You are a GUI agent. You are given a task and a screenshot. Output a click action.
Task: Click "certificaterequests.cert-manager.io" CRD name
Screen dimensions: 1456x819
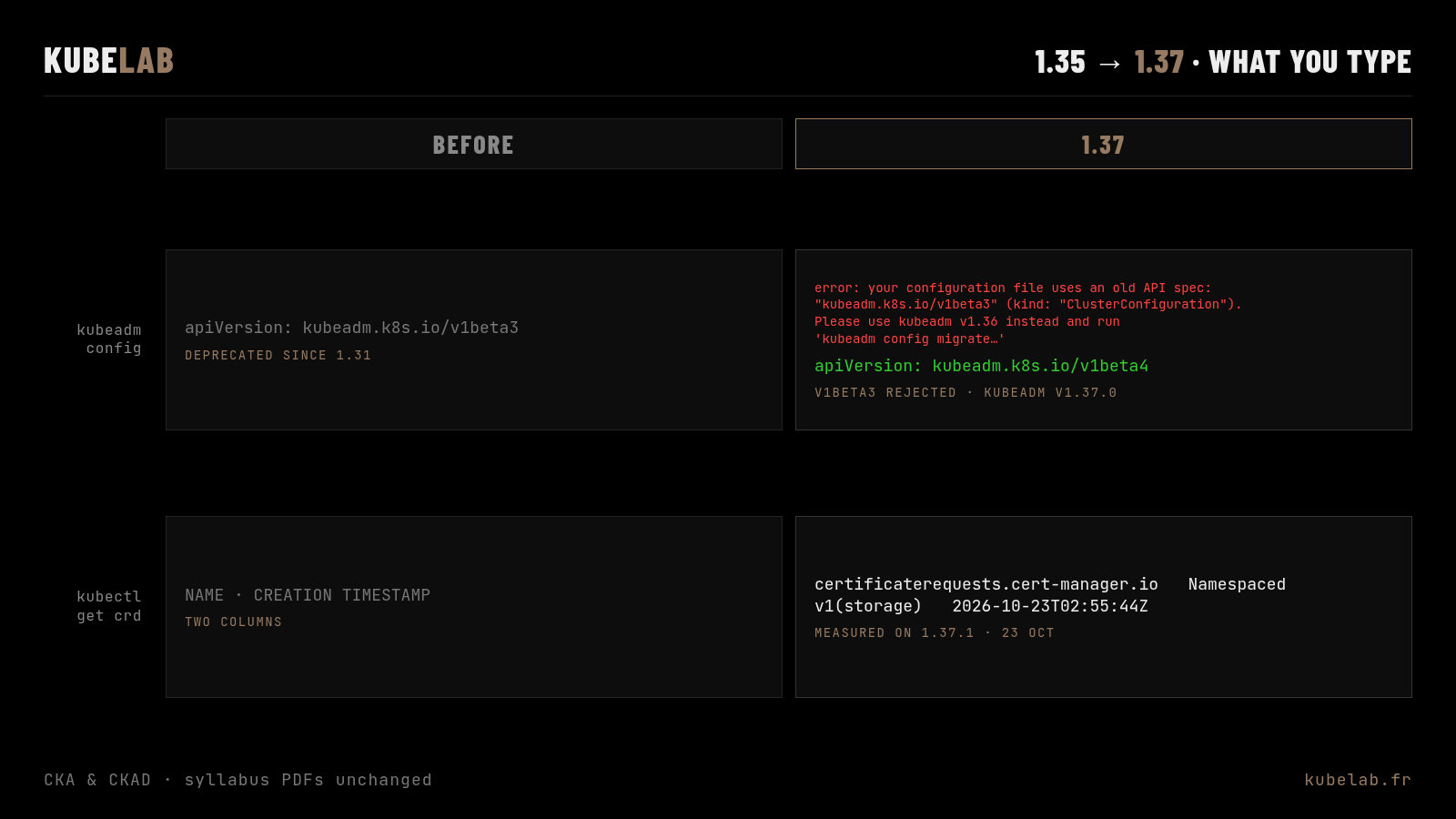click(986, 584)
